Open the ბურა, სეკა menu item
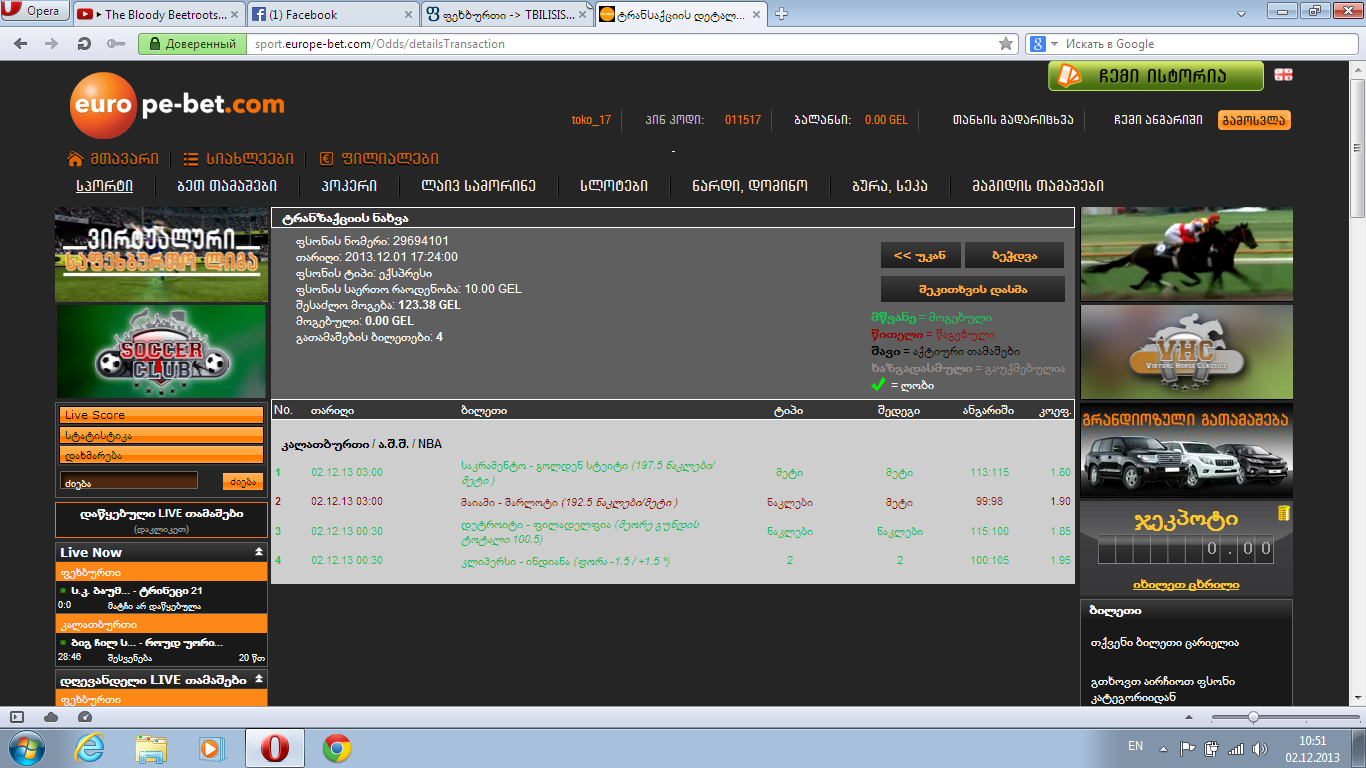 point(890,186)
